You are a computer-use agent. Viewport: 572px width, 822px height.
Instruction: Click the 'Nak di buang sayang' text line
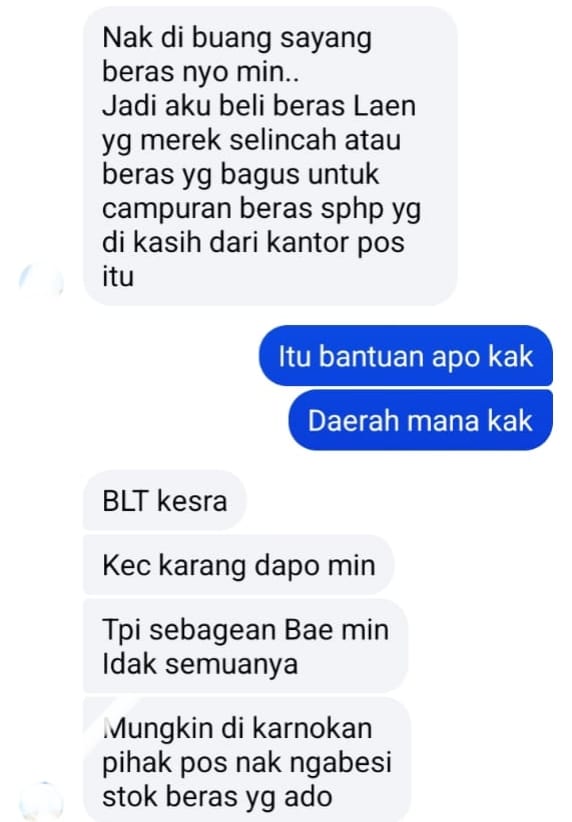[x=237, y=40]
